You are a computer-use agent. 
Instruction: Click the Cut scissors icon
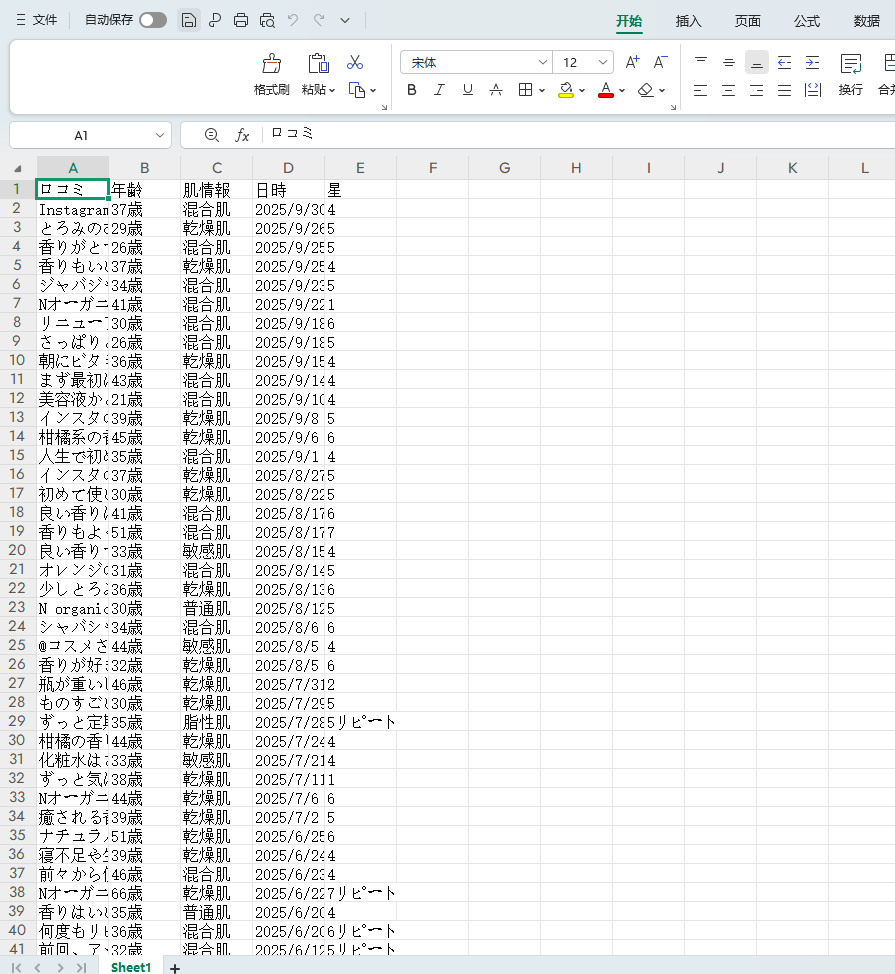point(355,62)
